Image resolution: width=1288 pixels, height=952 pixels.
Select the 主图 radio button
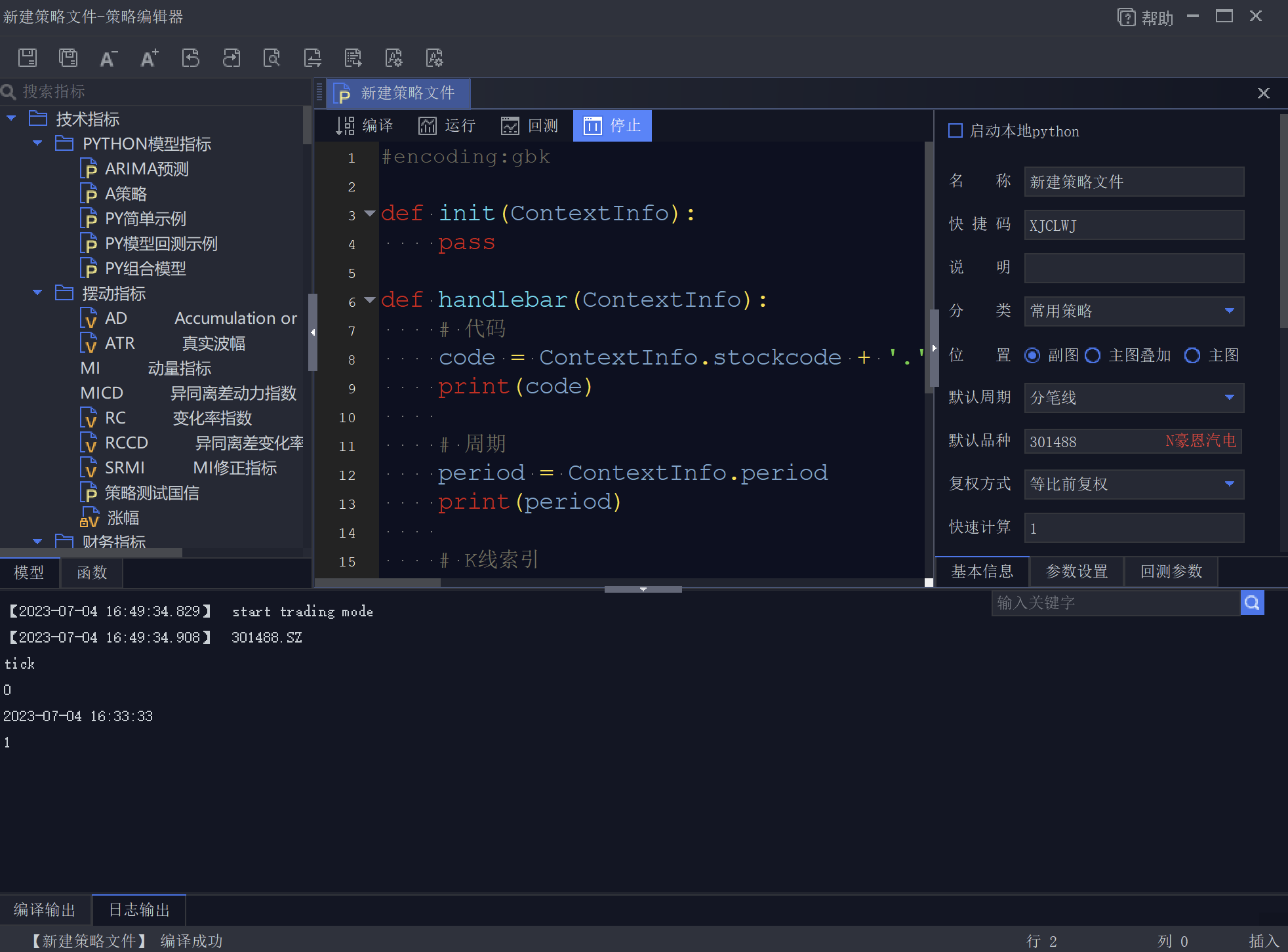[x=1192, y=355]
